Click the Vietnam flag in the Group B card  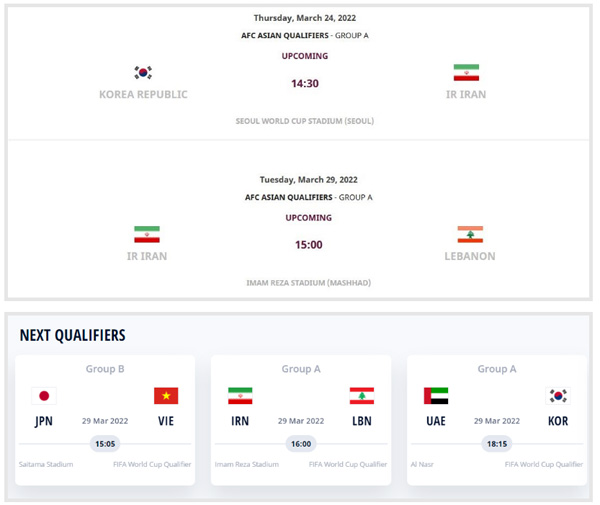tap(166, 396)
